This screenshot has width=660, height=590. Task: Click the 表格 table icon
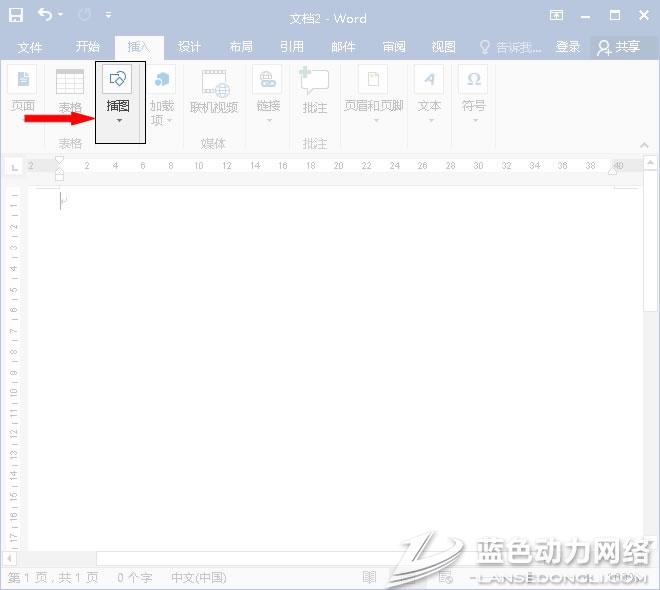coord(70,82)
